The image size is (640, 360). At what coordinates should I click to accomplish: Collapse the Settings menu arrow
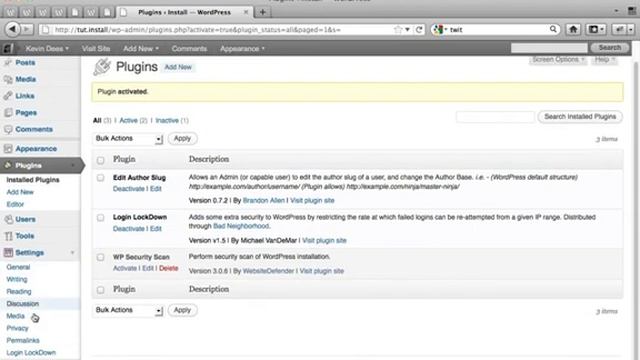point(72,253)
